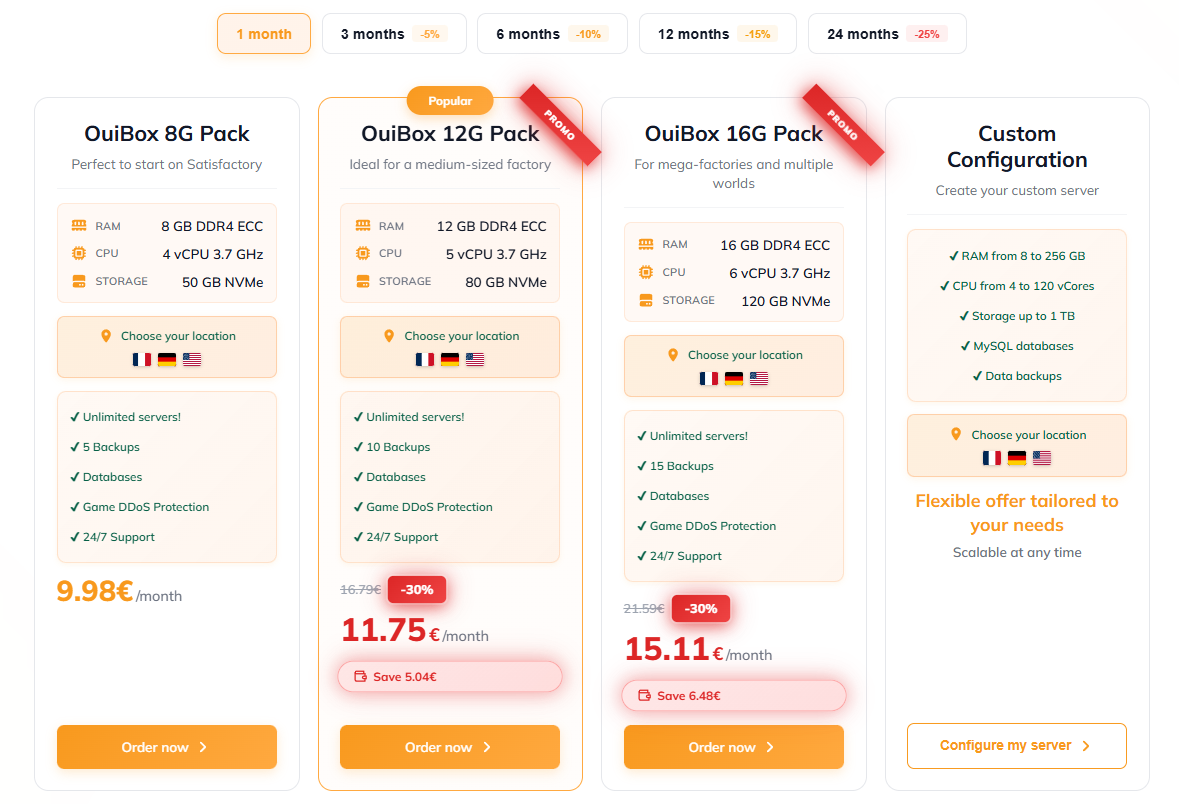Screen dimensions: 1179x804
Task: Click the location pin icon in OuiBox 8G Pack
Action: (106, 336)
